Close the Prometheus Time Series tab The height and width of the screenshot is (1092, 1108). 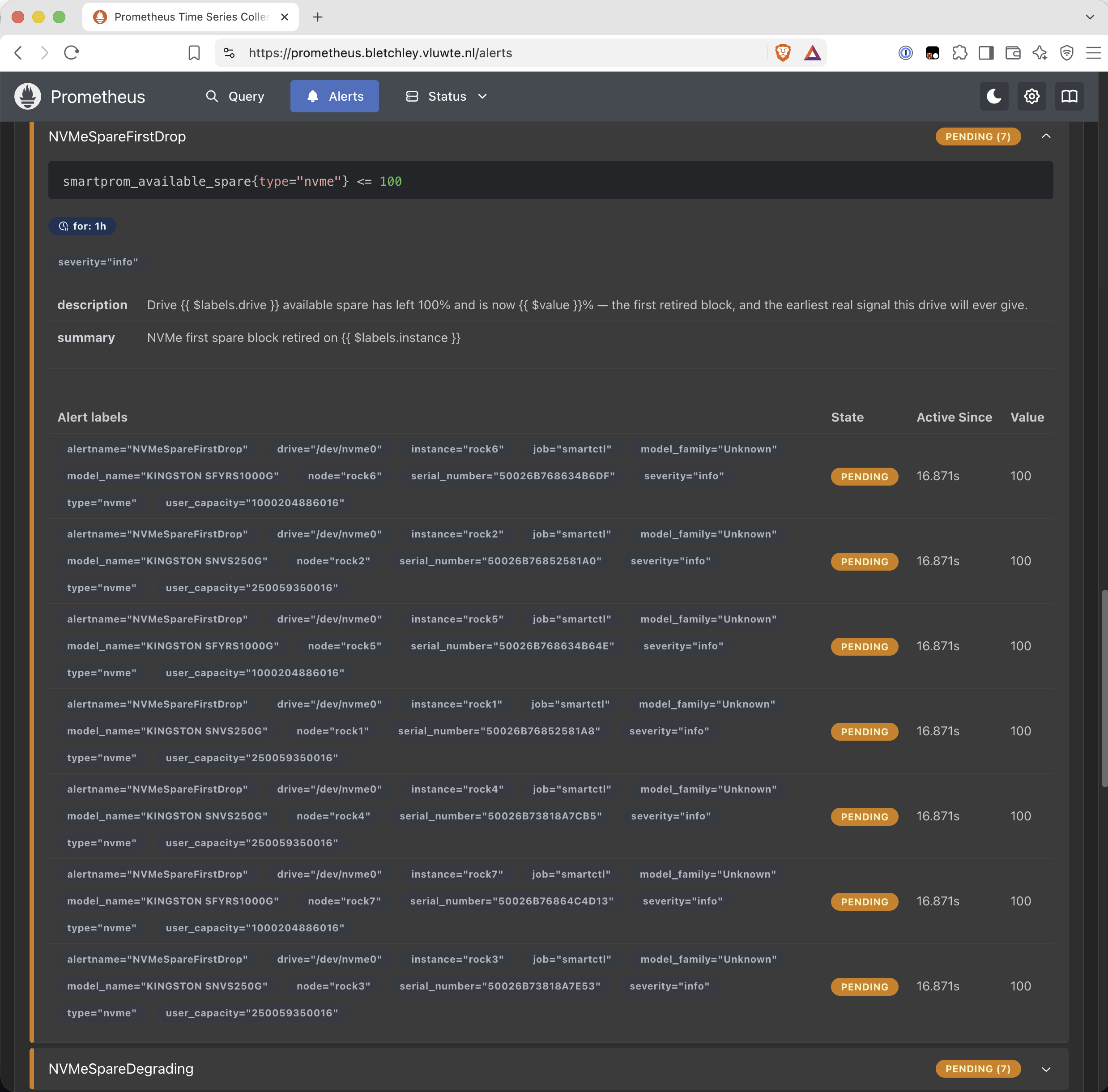click(x=285, y=17)
